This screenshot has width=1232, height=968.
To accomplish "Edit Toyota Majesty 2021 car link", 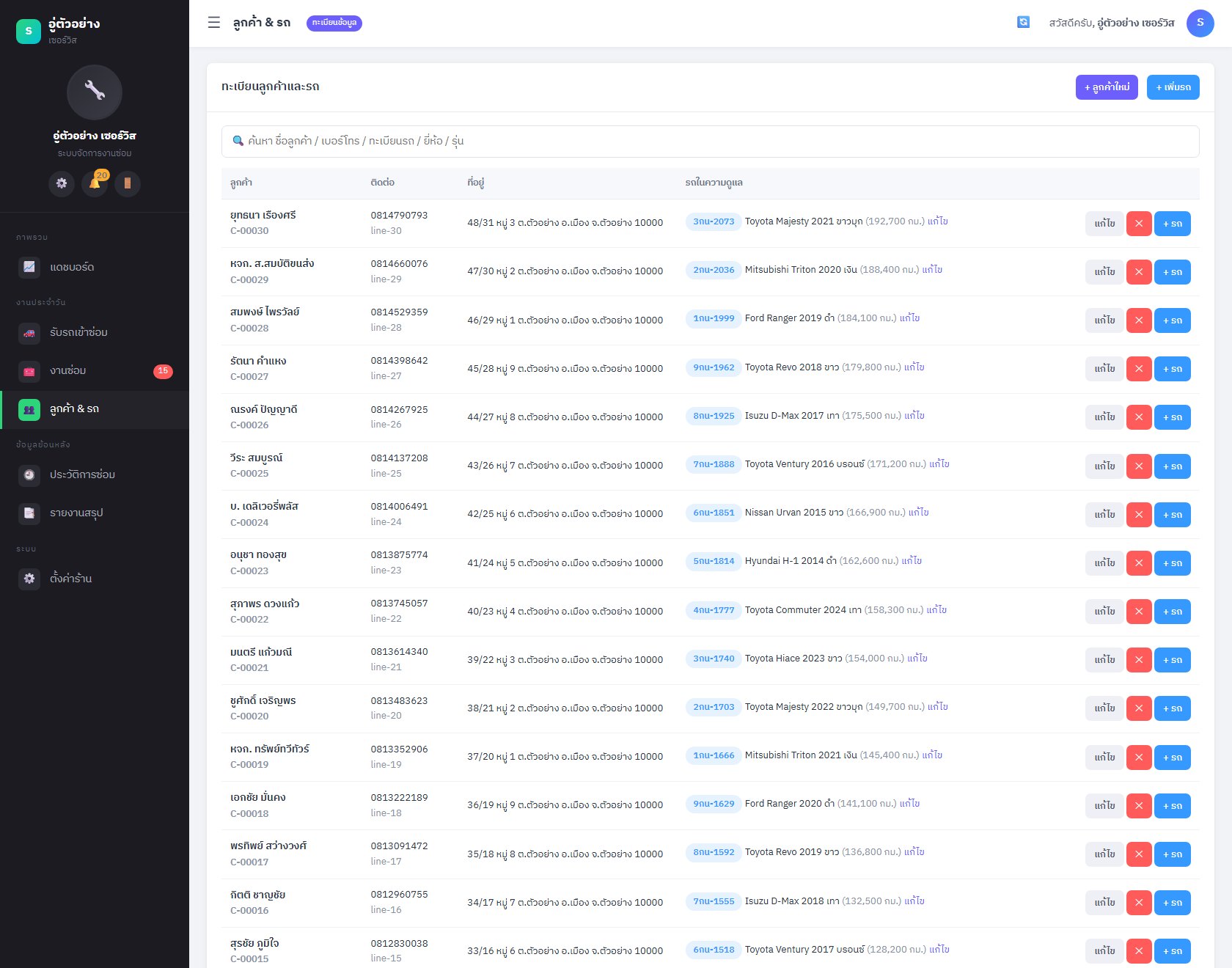I will coord(938,221).
